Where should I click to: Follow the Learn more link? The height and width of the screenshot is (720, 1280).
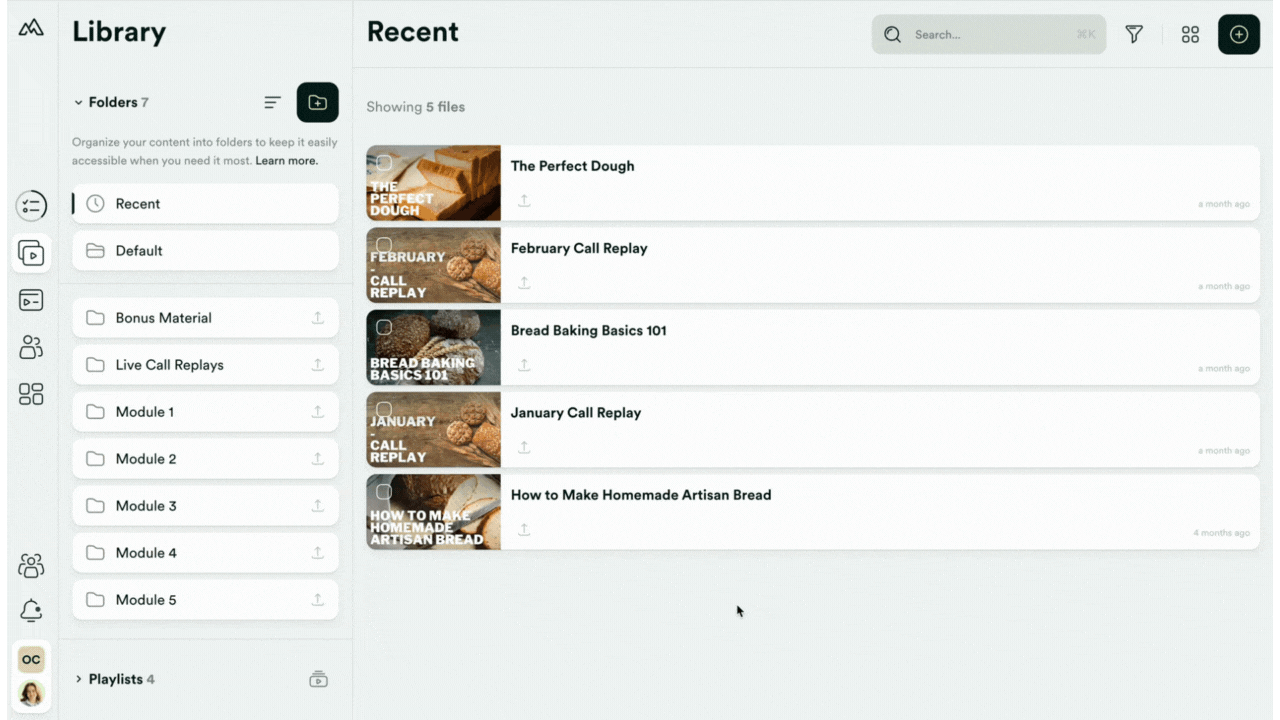pyautogui.click(x=287, y=160)
